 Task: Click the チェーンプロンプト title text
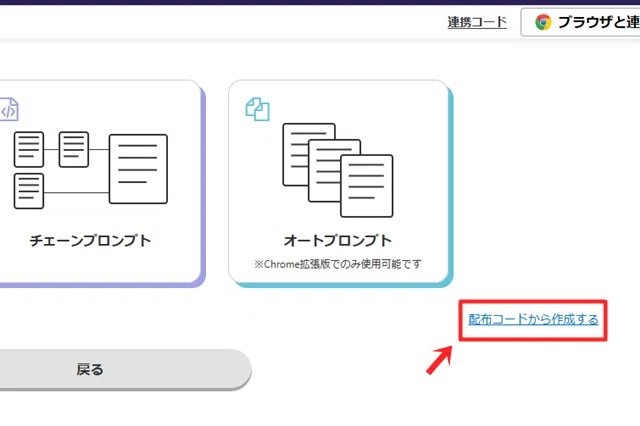(90, 240)
